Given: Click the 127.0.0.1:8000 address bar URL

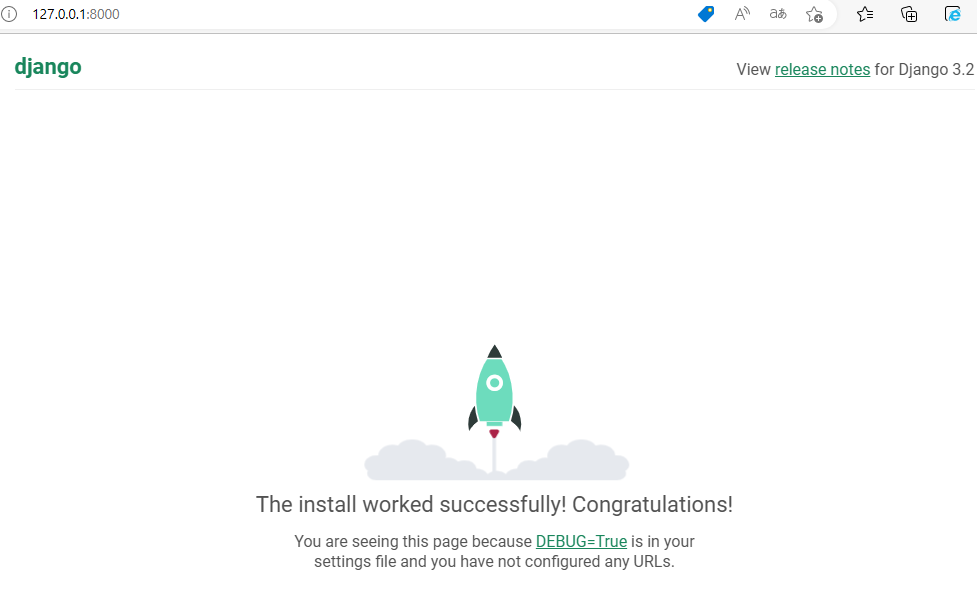Looking at the screenshot, I should [76, 14].
